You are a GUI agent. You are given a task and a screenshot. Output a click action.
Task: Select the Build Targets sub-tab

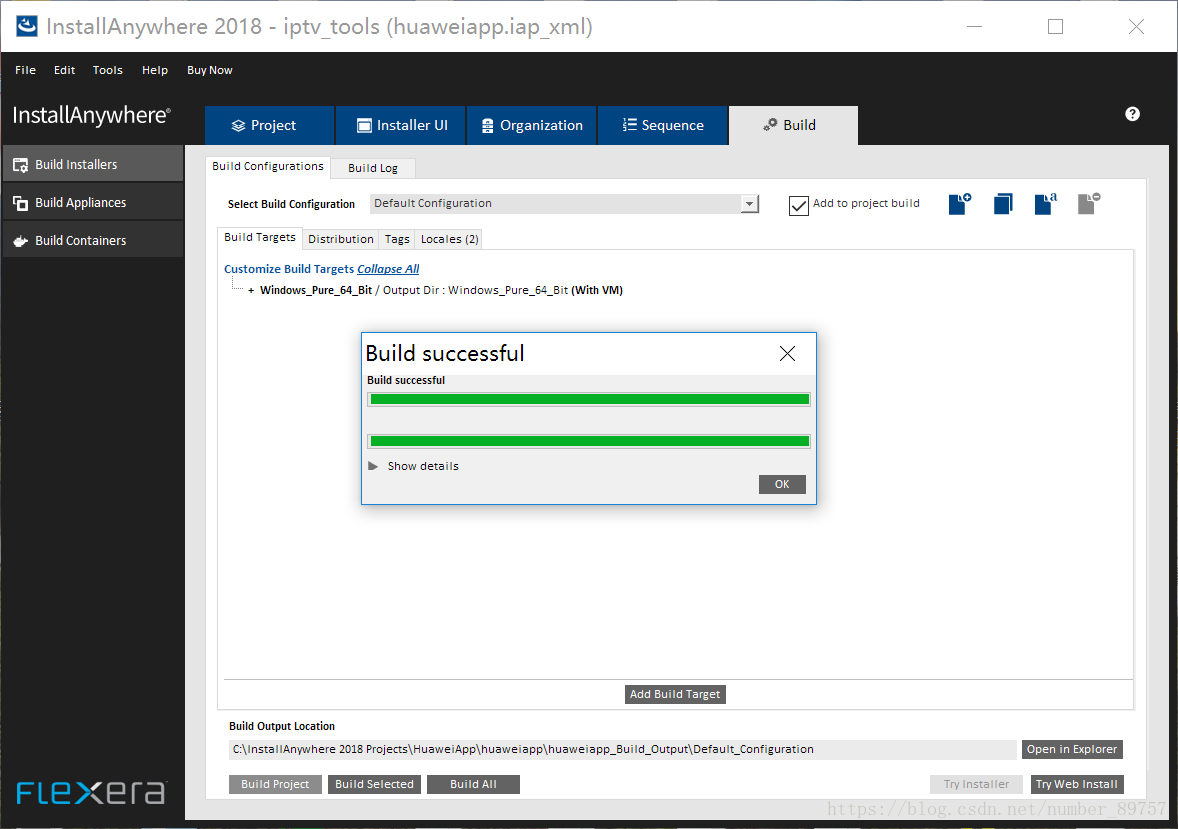[x=260, y=238]
